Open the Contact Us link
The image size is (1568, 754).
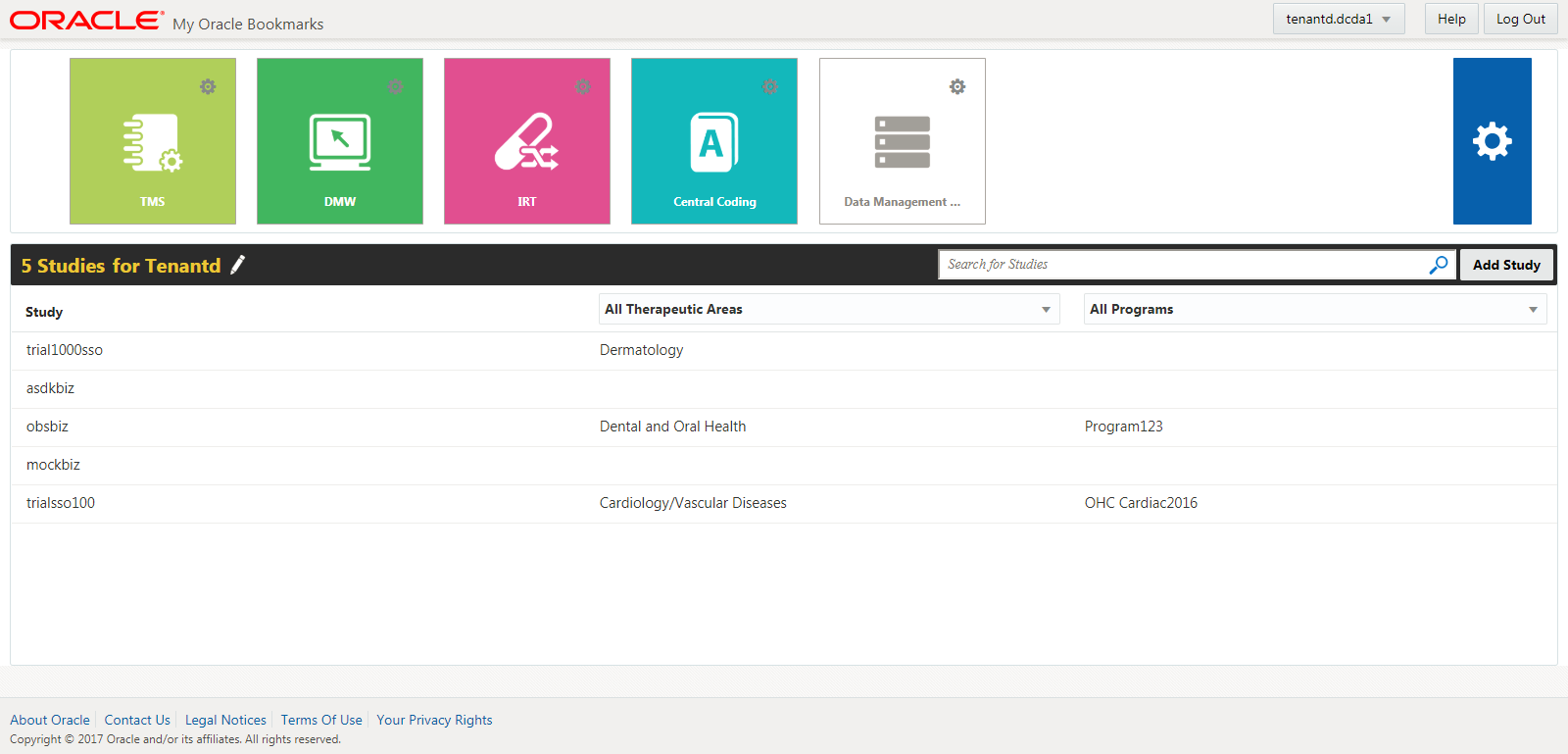137,720
